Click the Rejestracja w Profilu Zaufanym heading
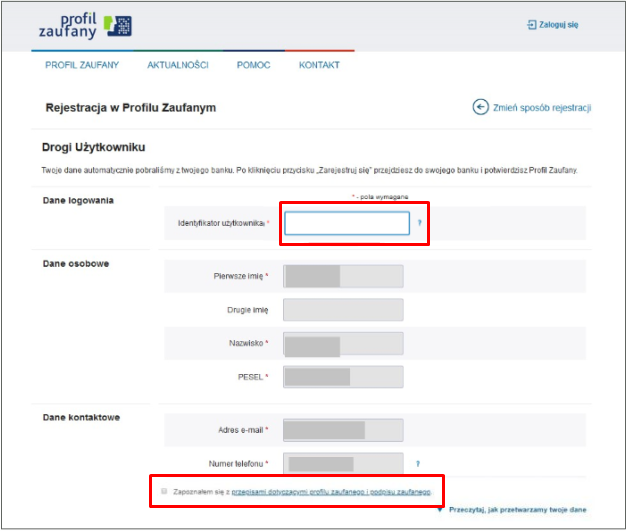This screenshot has width=626, height=531. click(x=131, y=108)
